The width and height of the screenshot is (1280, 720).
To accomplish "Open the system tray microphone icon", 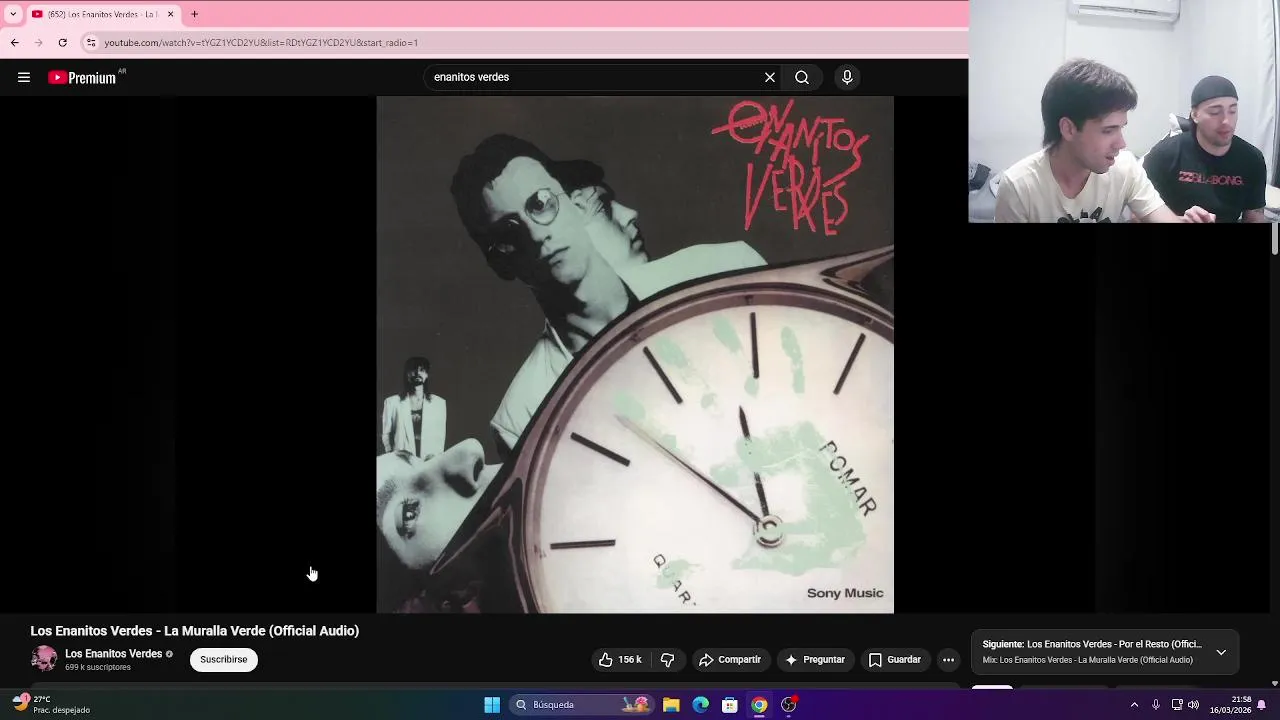I will click(x=1156, y=705).
